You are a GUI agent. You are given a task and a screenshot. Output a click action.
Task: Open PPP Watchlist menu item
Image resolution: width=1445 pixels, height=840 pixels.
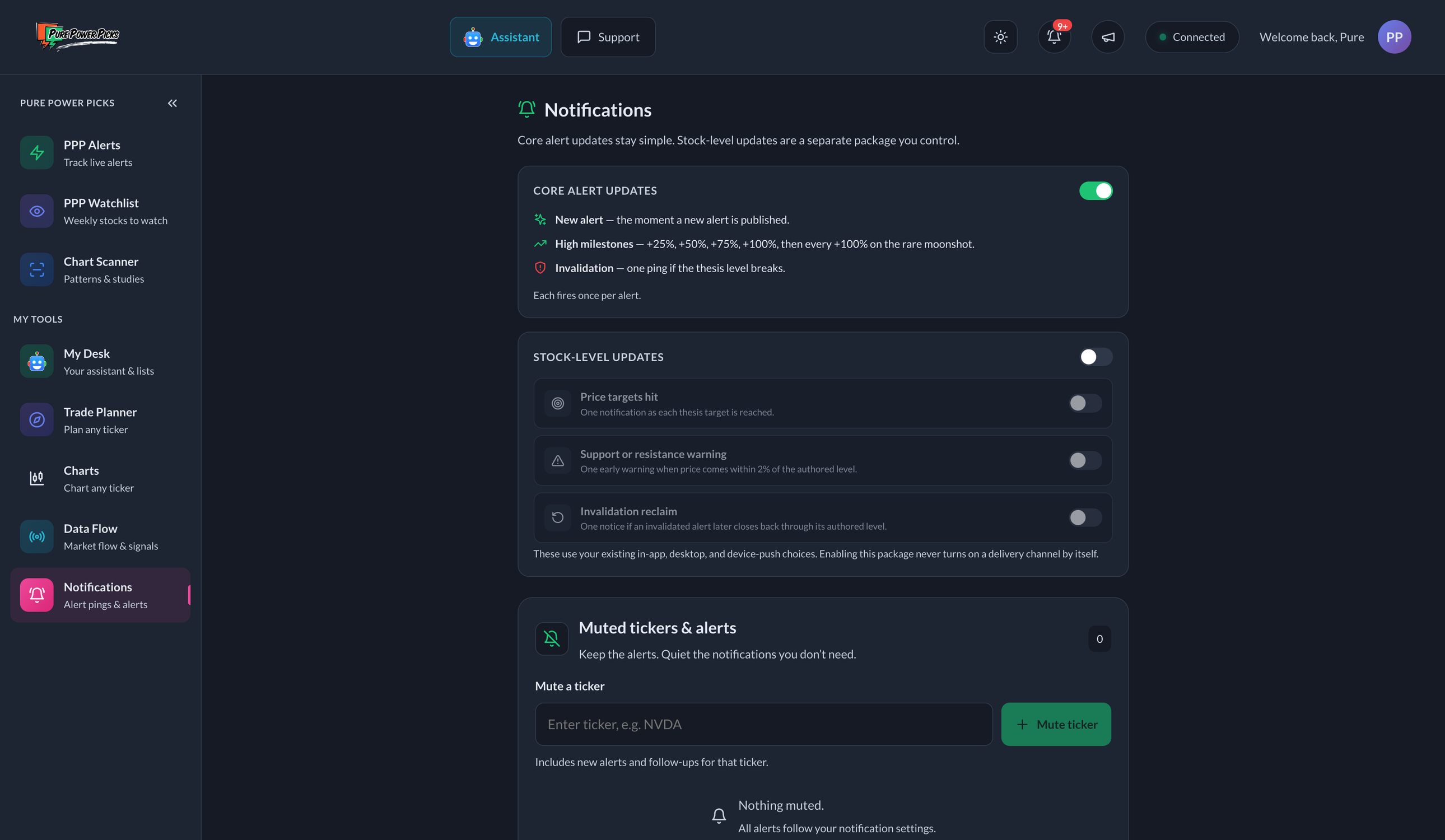(x=100, y=211)
